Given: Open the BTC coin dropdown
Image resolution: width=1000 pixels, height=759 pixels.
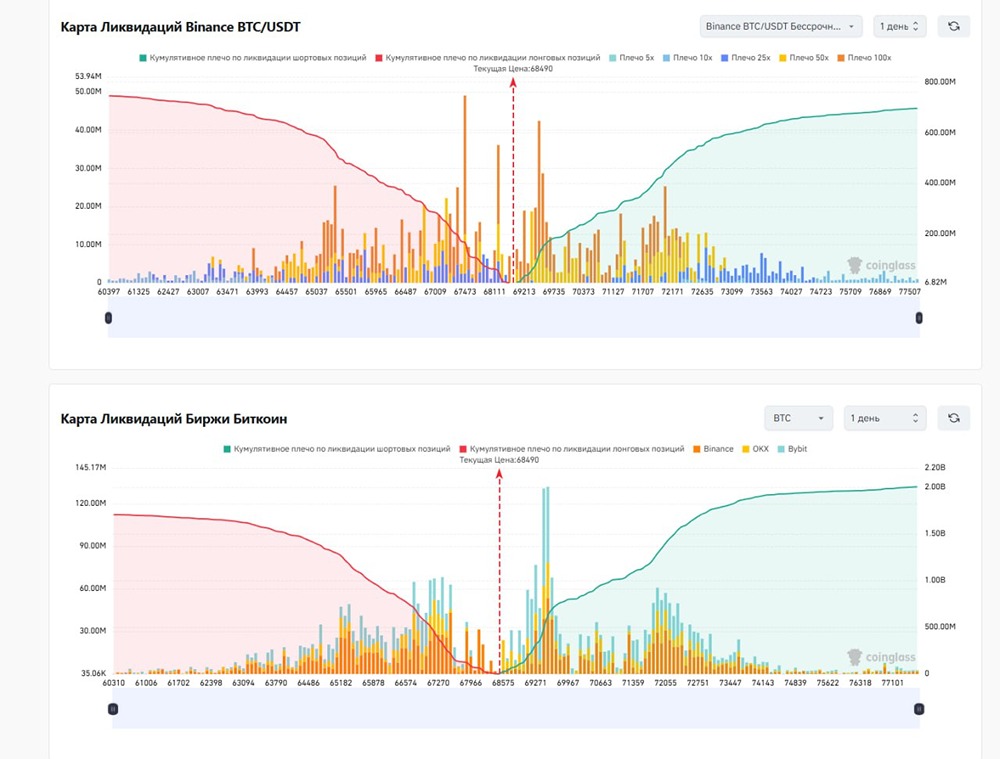Looking at the screenshot, I should coord(798,418).
